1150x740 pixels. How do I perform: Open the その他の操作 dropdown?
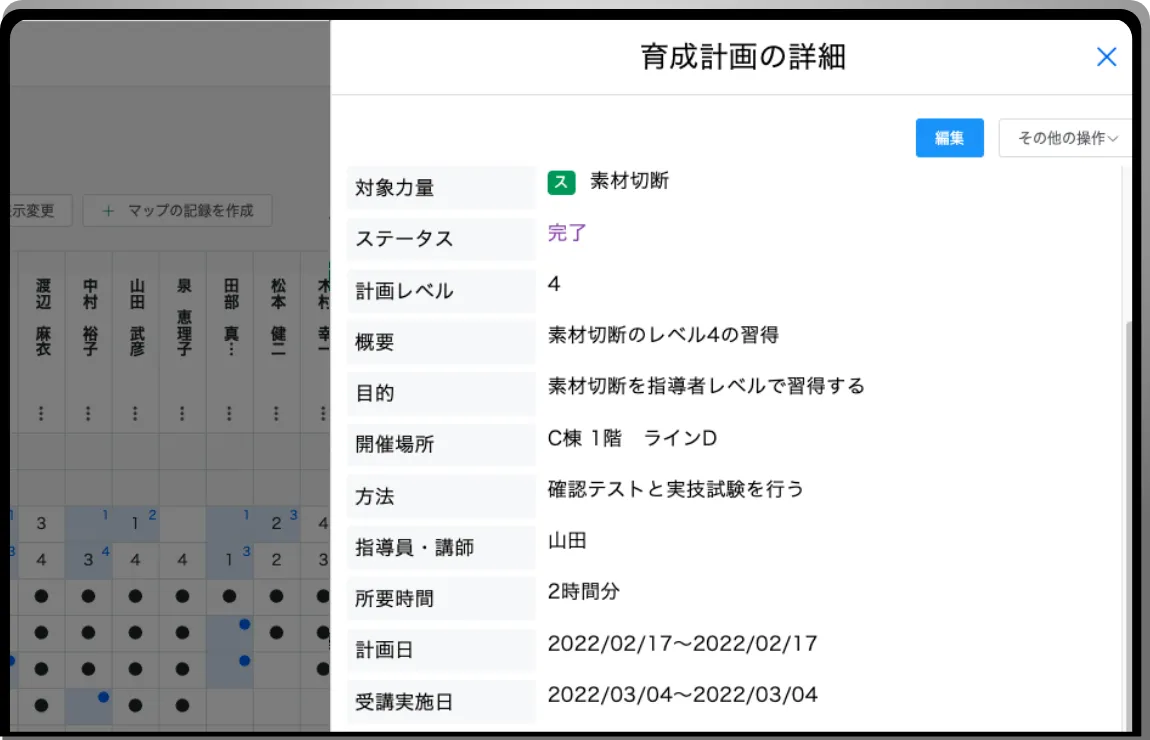coord(1066,138)
